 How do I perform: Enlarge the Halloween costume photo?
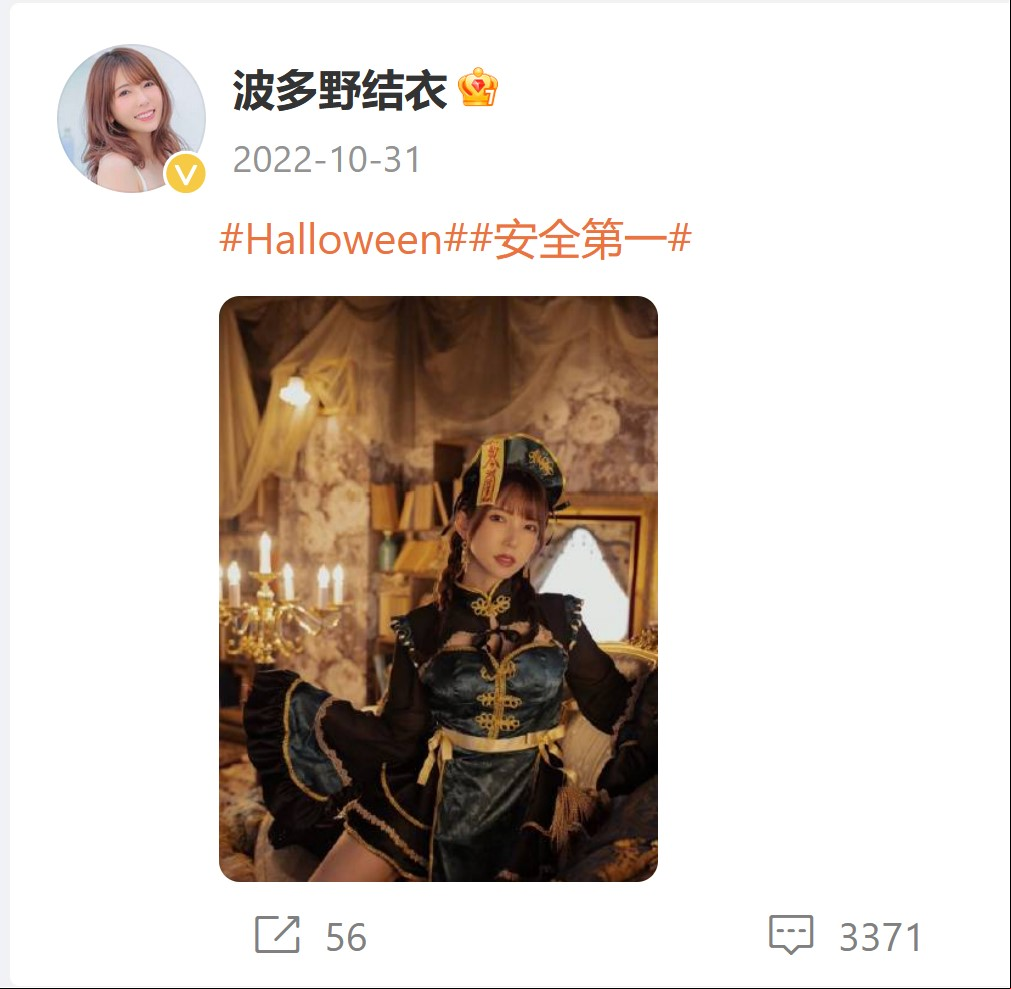click(x=438, y=589)
